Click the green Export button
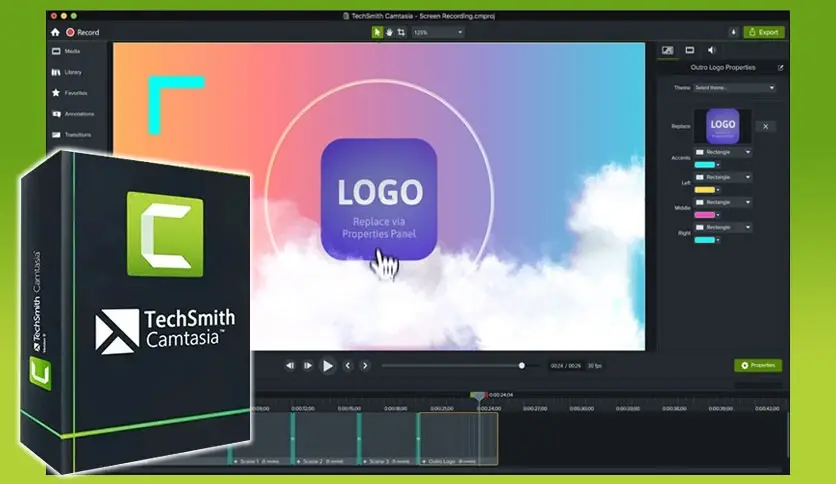This screenshot has height=484, width=836. [x=763, y=32]
